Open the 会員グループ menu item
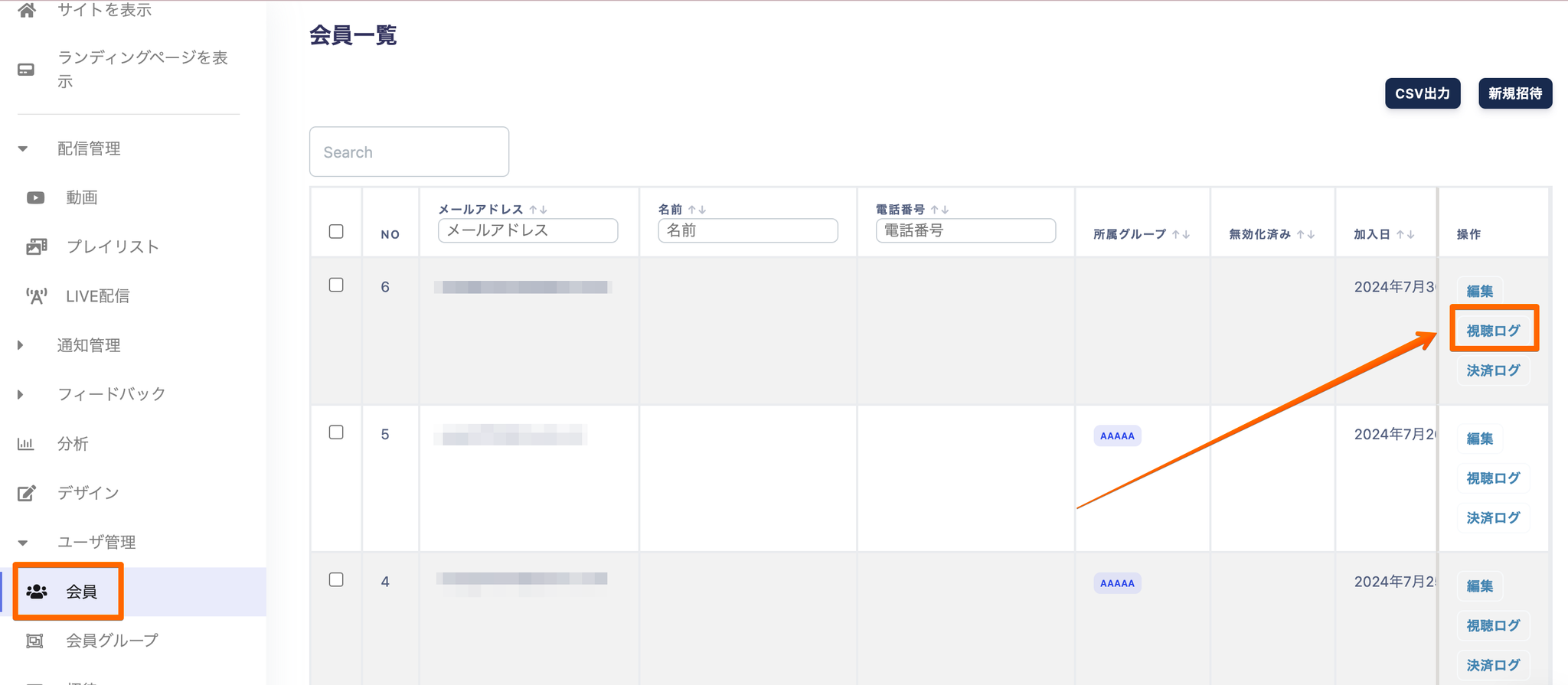Image resolution: width=1568 pixels, height=685 pixels. pyautogui.click(x=112, y=641)
